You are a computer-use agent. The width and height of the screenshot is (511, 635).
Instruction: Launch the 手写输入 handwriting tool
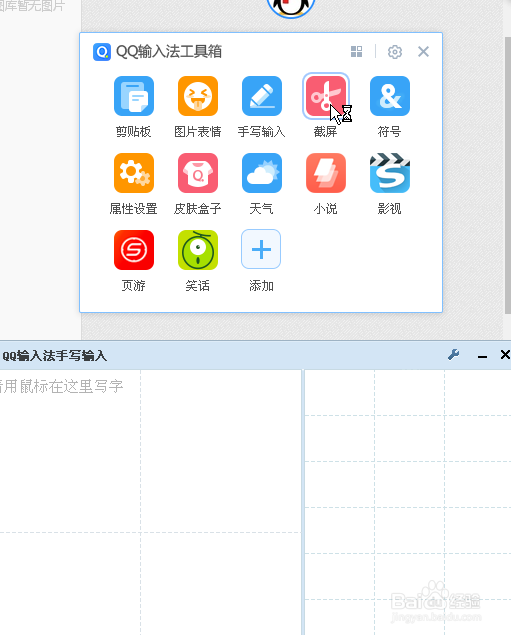pyautogui.click(x=262, y=96)
